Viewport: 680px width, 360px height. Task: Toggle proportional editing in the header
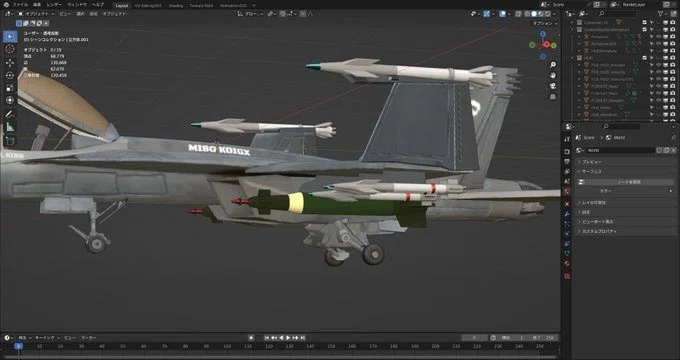303,14
